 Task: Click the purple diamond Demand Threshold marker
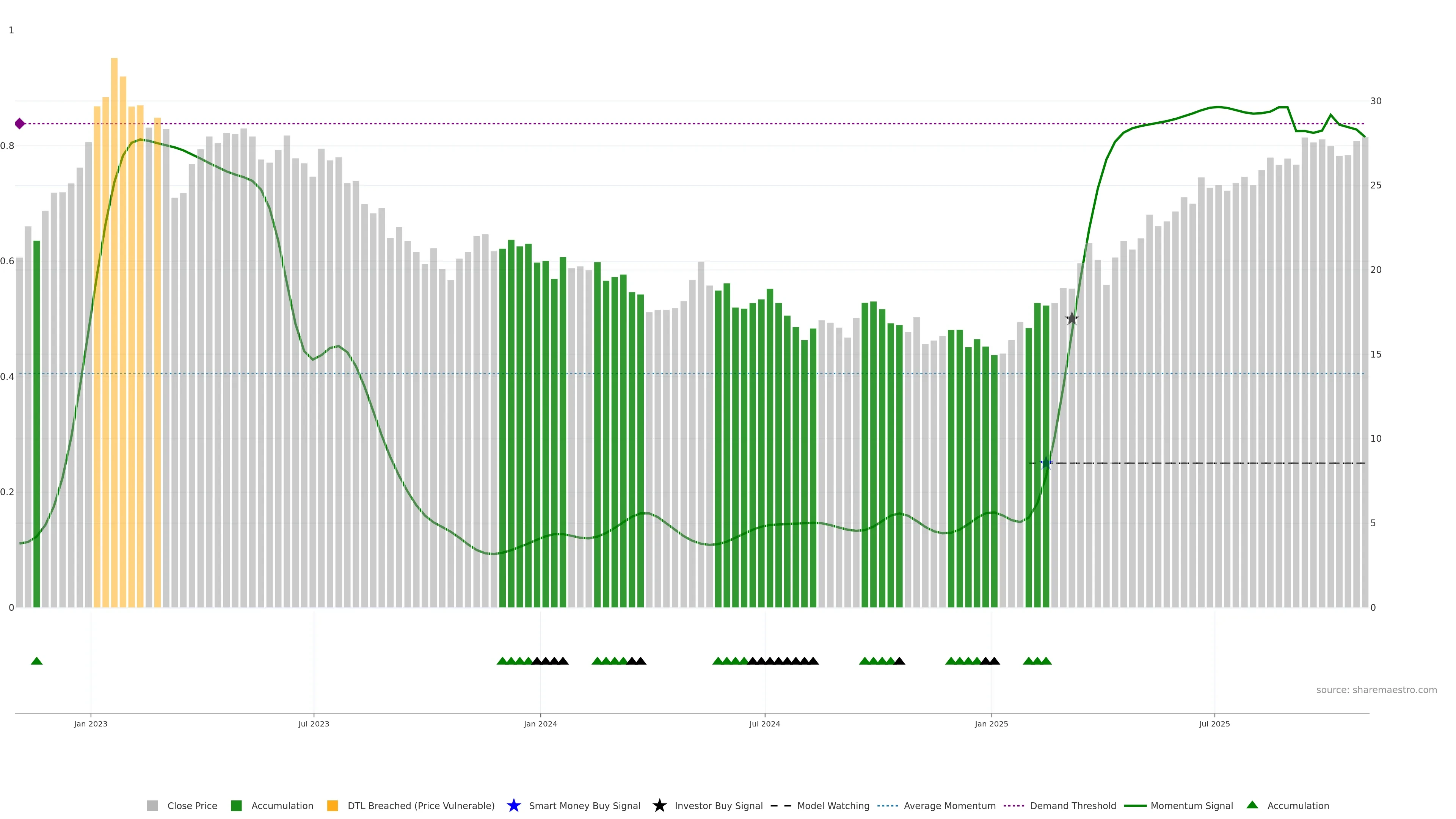pos(20,123)
